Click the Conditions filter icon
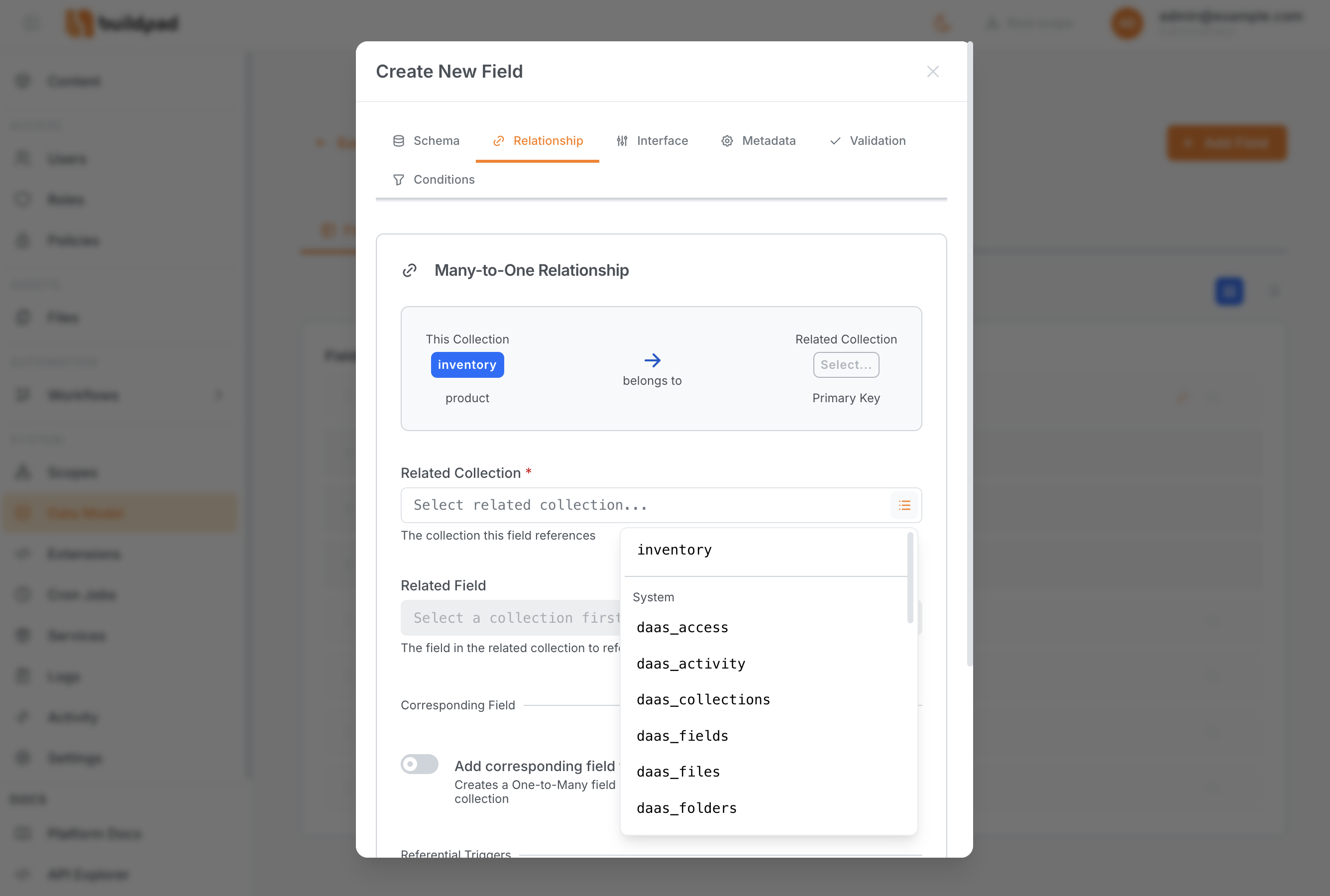Image resolution: width=1330 pixels, height=896 pixels. (399, 179)
